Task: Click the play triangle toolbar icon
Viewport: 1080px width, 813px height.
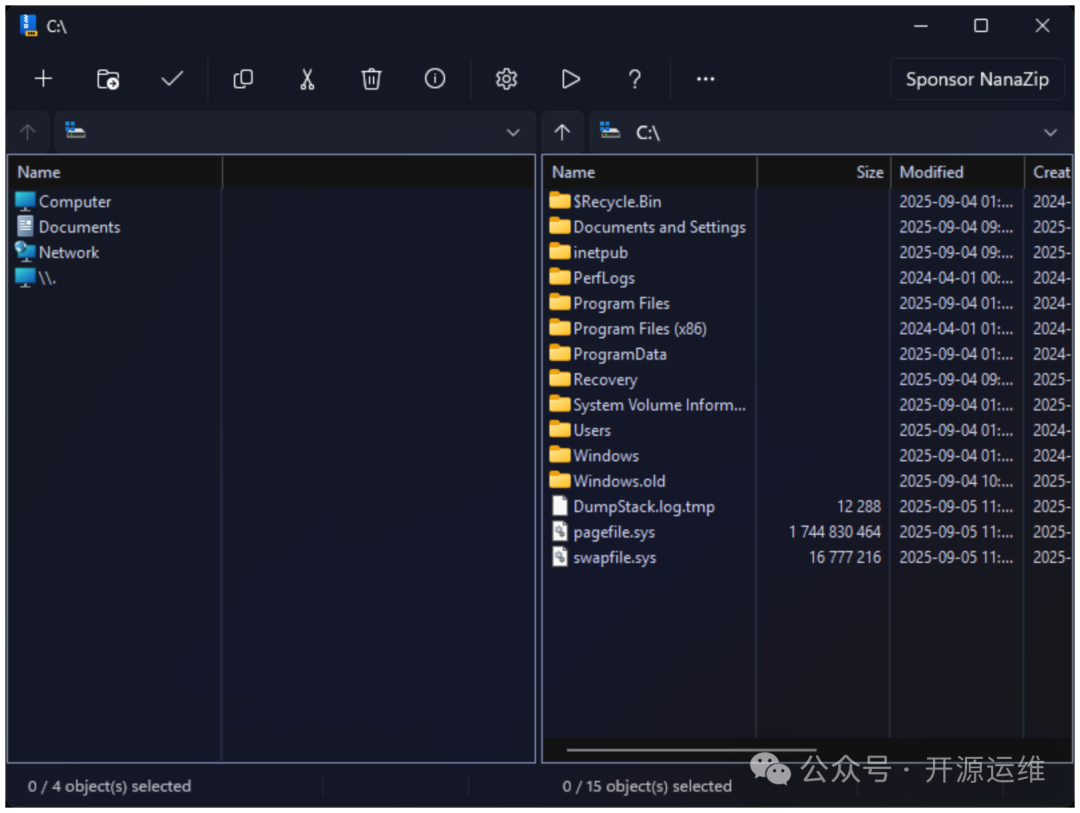Action: point(570,79)
